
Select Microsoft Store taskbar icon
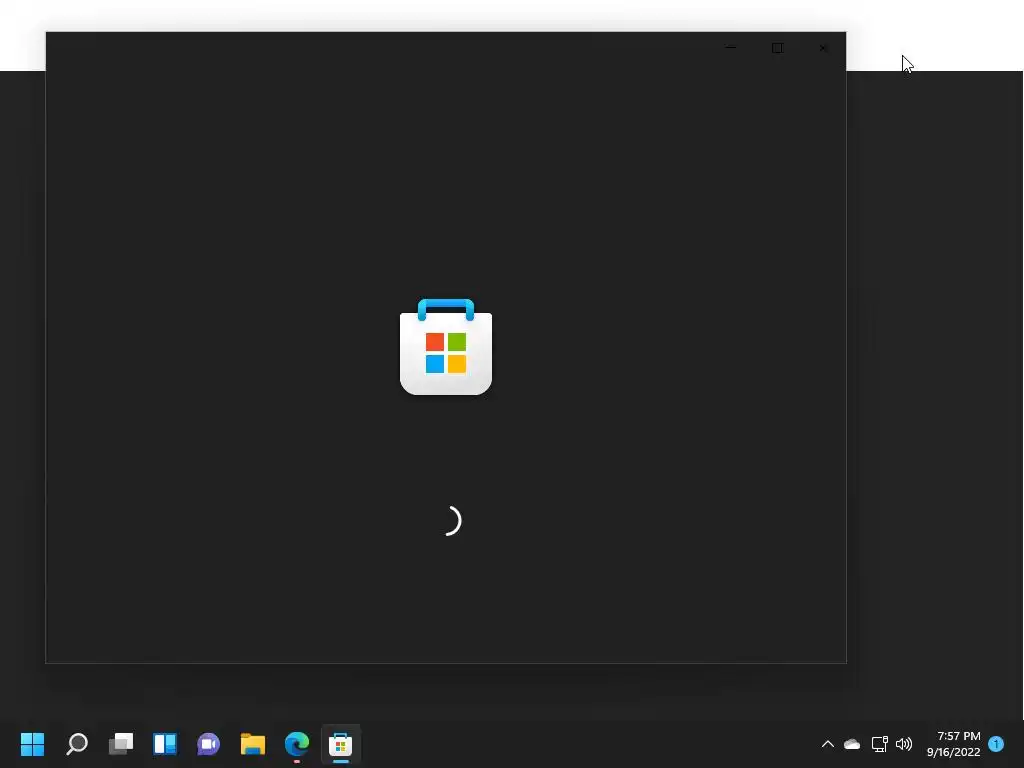(x=340, y=743)
